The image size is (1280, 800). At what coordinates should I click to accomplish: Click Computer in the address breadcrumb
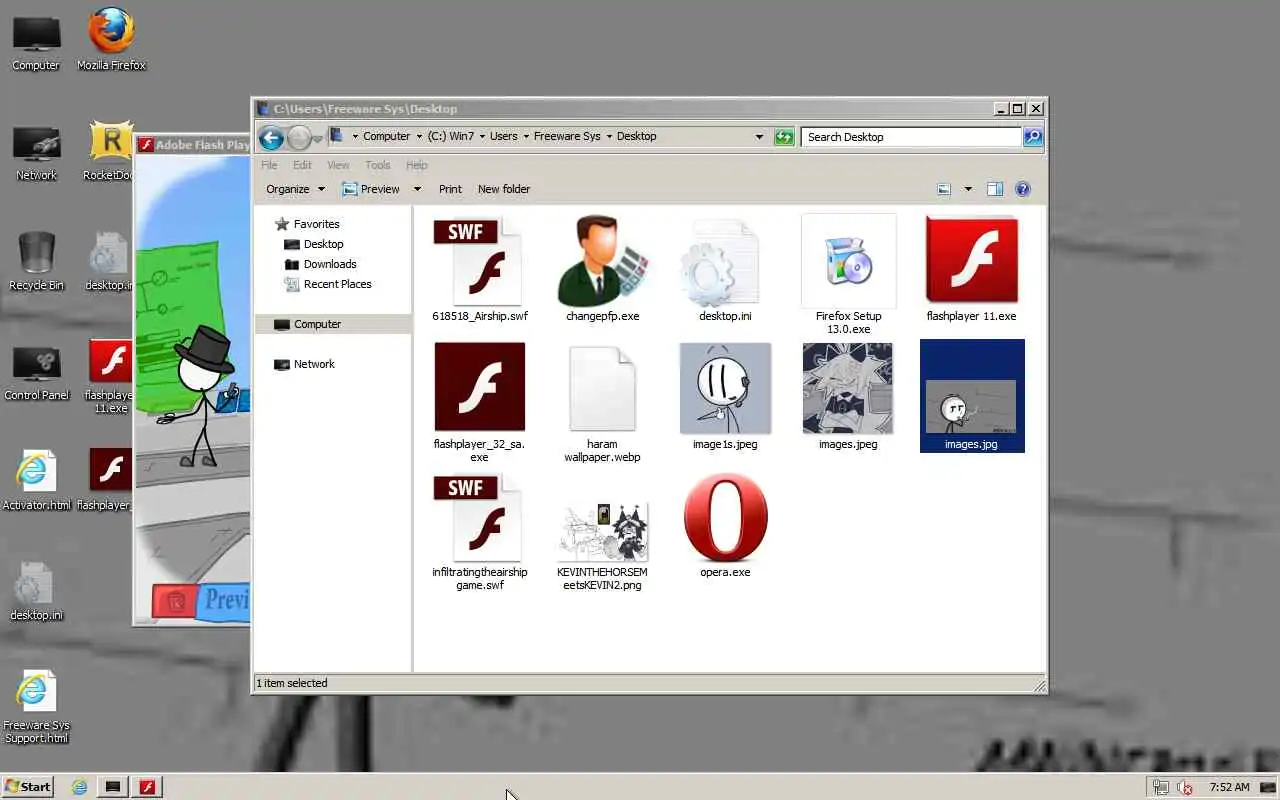tap(386, 137)
